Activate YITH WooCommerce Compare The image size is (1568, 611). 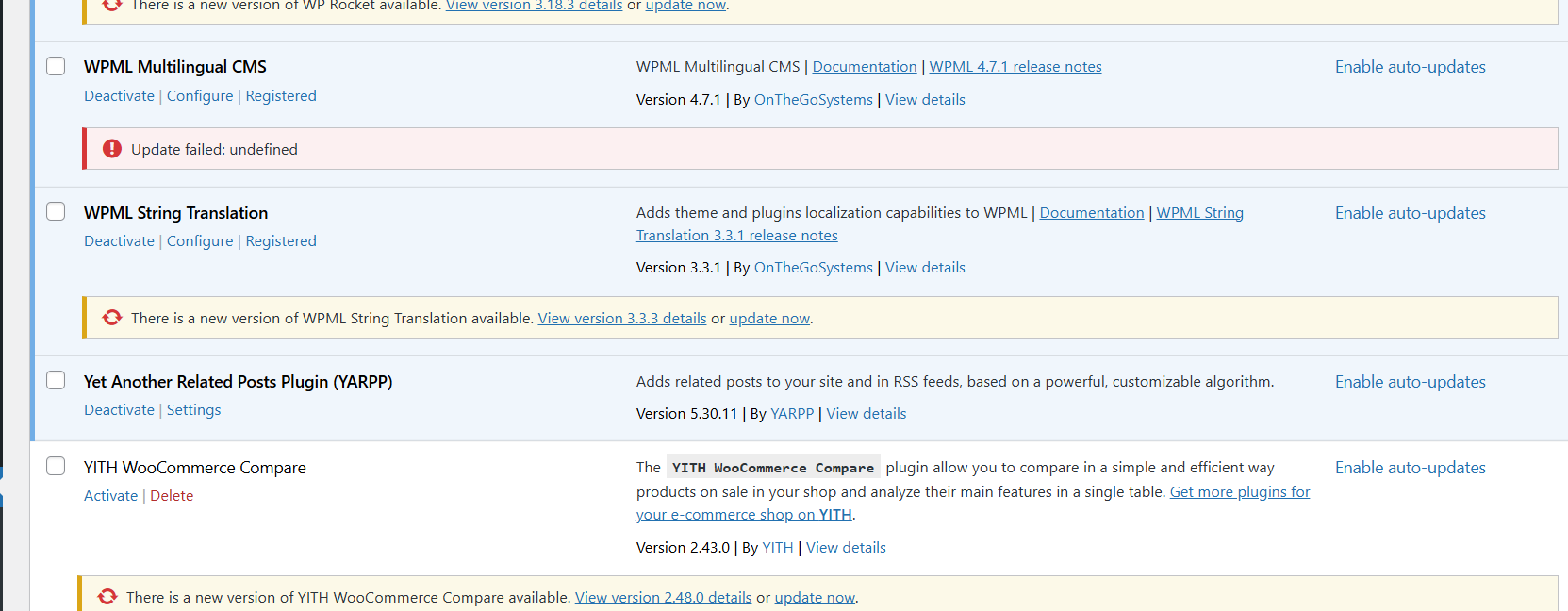click(x=110, y=496)
